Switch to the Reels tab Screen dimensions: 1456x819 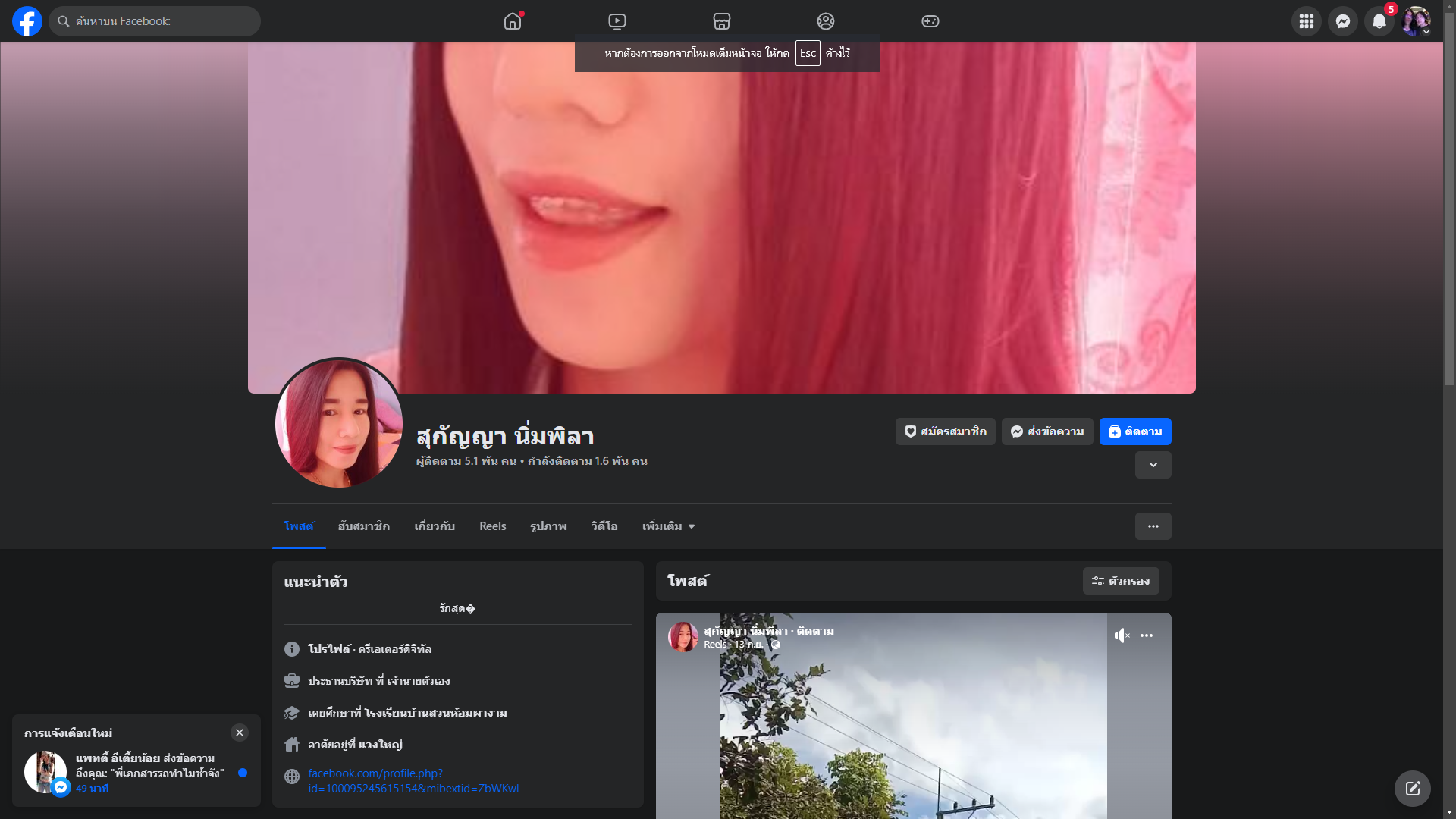tap(492, 526)
